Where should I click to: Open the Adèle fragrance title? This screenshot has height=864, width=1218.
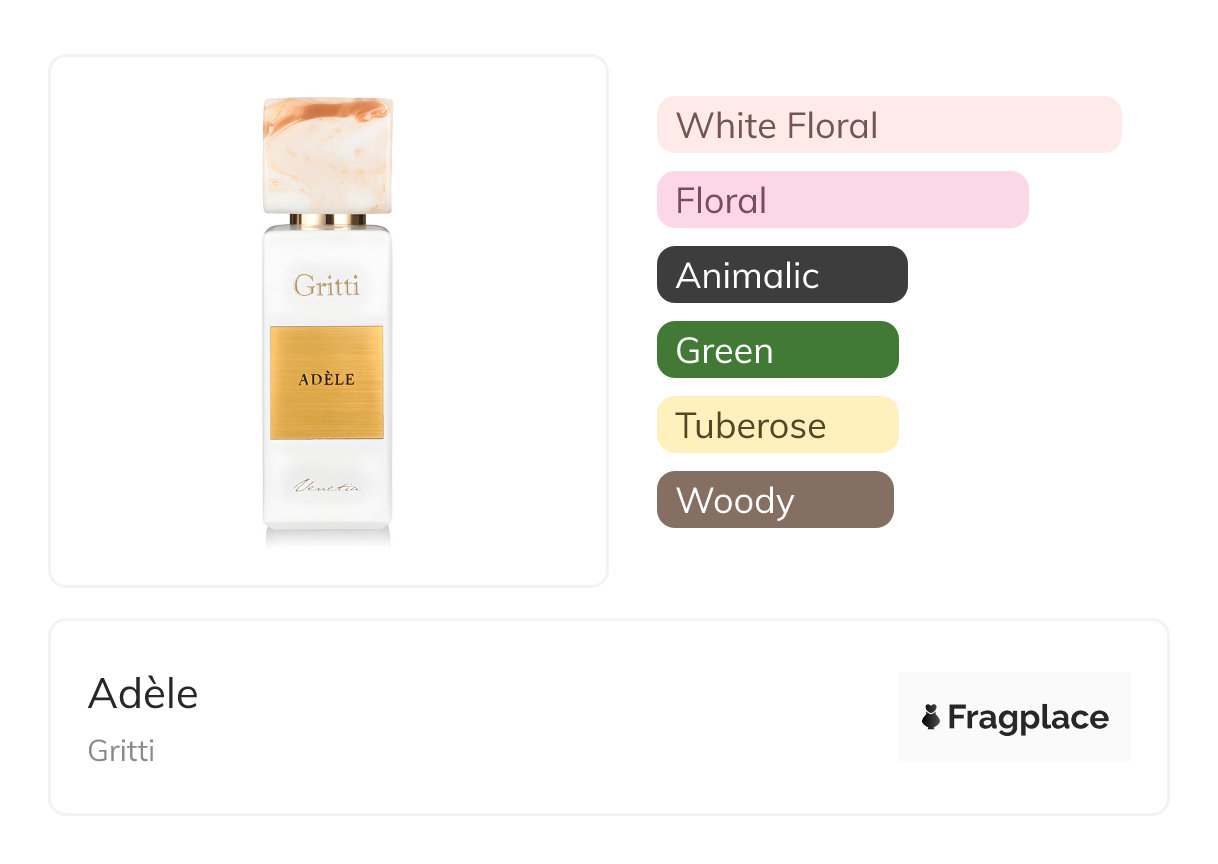[143, 693]
